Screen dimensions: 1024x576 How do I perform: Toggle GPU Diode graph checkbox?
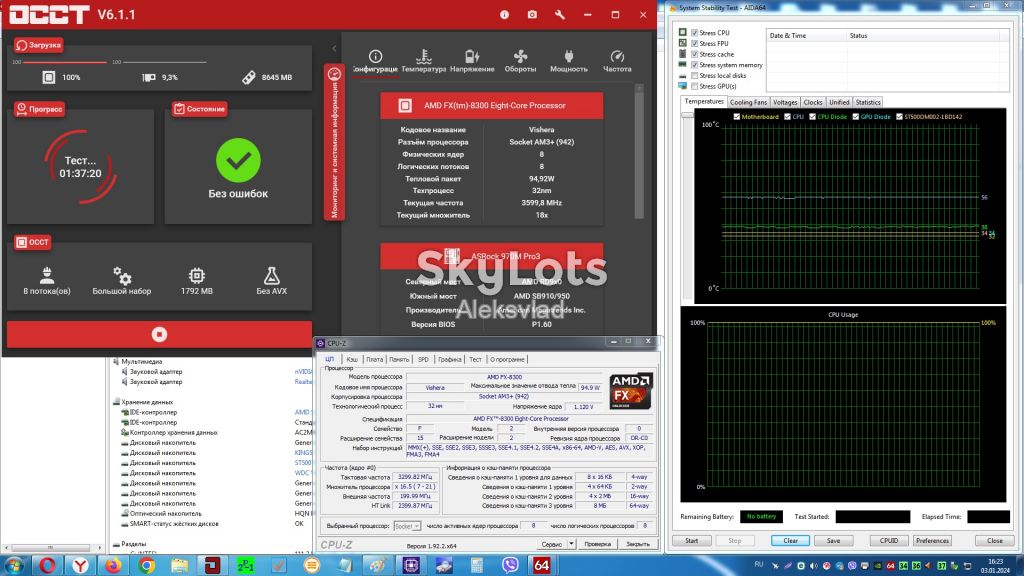[x=856, y=117]
